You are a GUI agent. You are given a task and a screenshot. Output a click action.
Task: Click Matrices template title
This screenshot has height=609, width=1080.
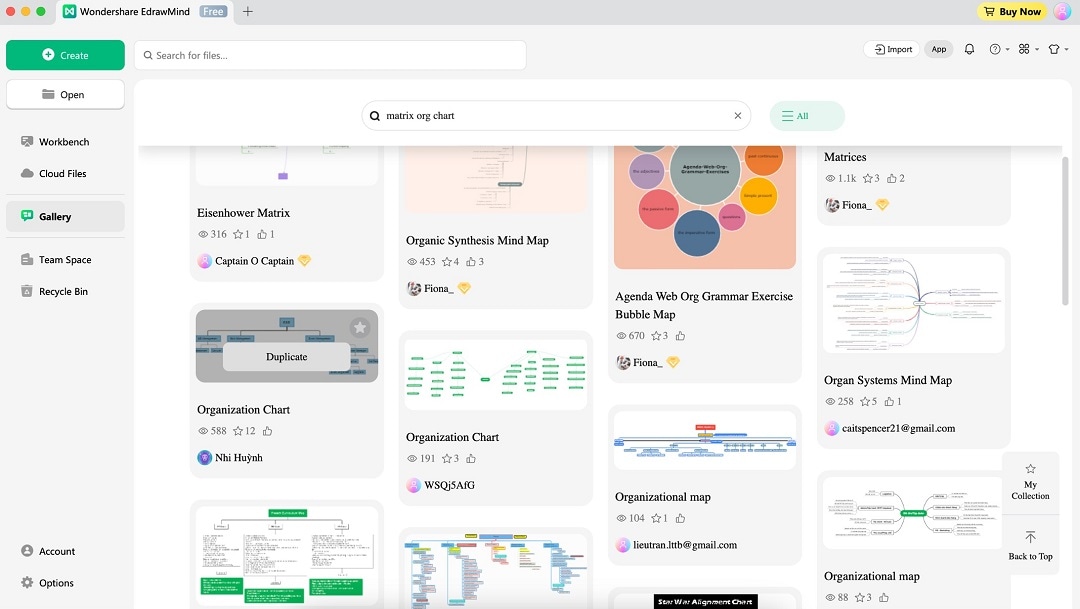click(845, 157)
